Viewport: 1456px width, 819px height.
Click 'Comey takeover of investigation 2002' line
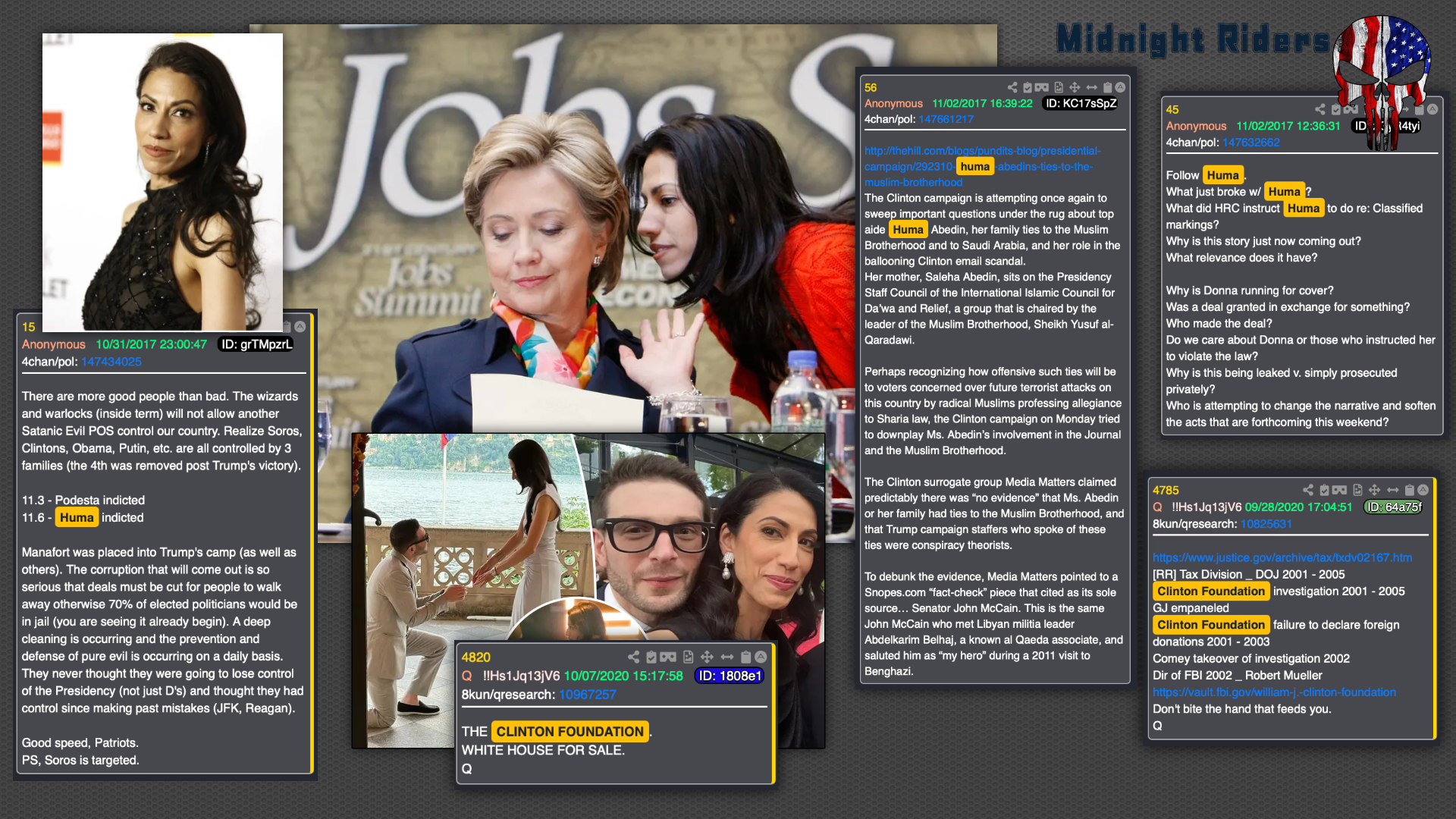[1251, 659]
